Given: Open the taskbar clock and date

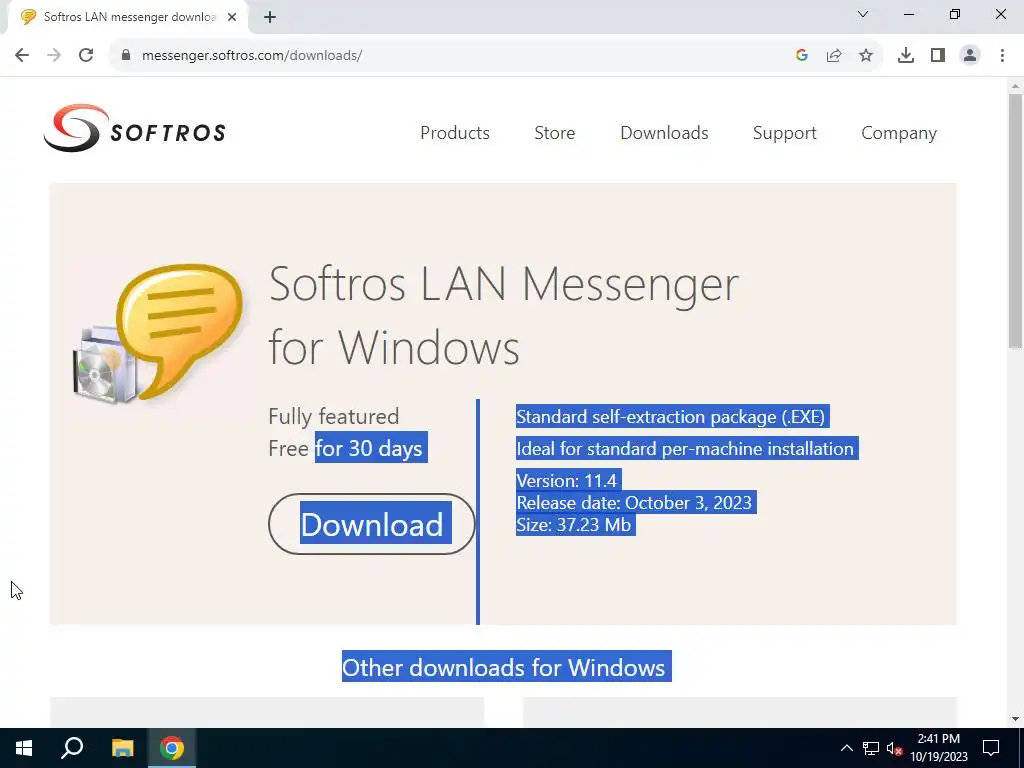Looking at the screenshot, I should click(x=939, y=748).
